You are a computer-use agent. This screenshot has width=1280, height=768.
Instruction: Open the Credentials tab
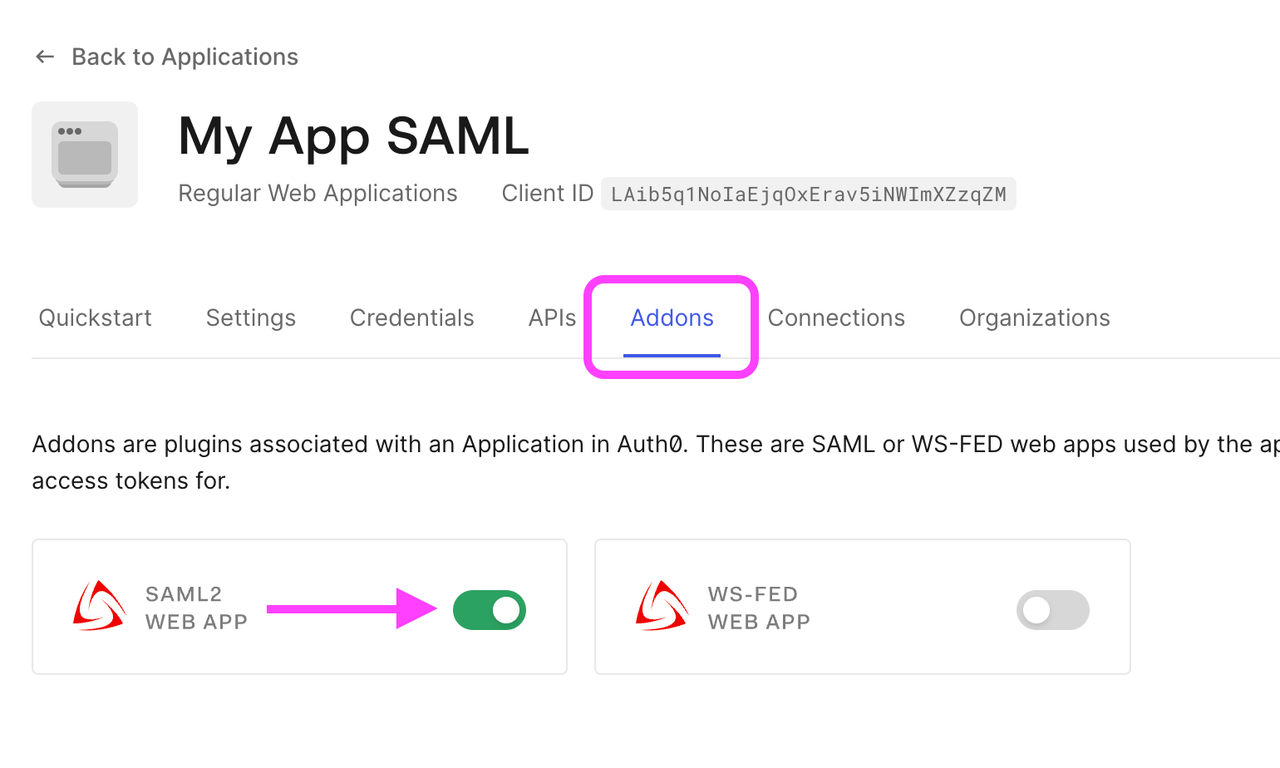(x=411, y=317)
